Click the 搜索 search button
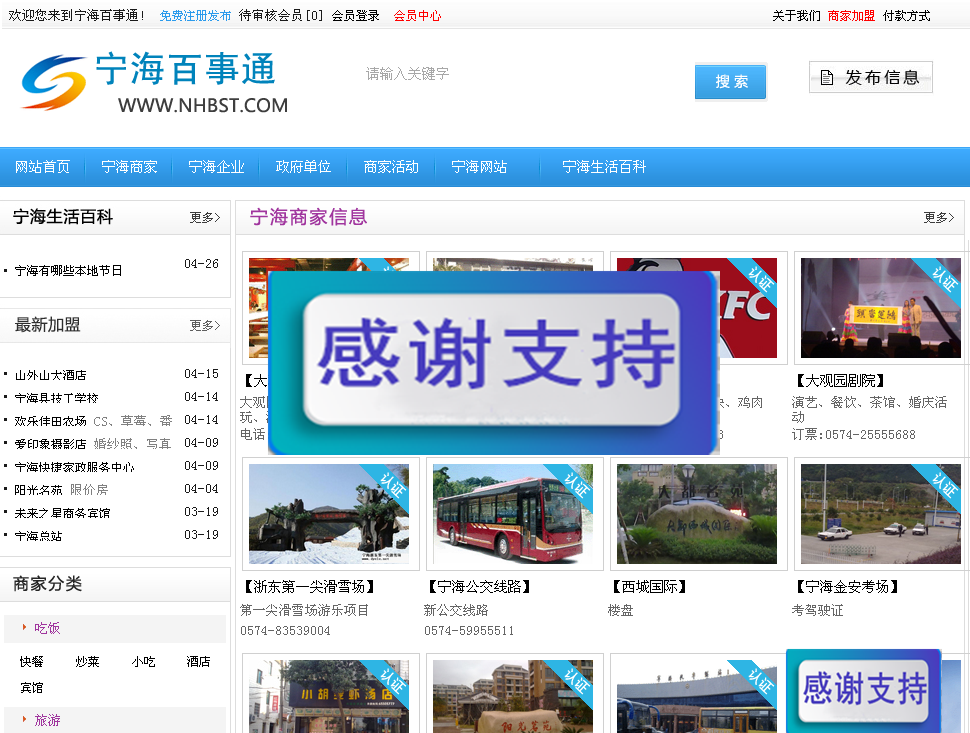Image resolution: width=970 pixels, height=733 pixels. coord(731,82)
